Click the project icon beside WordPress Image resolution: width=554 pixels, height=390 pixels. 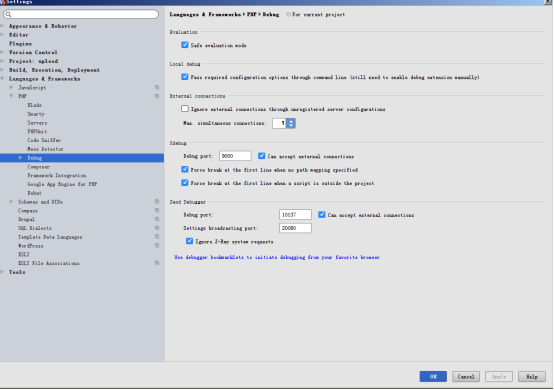[x=157, y=246]
